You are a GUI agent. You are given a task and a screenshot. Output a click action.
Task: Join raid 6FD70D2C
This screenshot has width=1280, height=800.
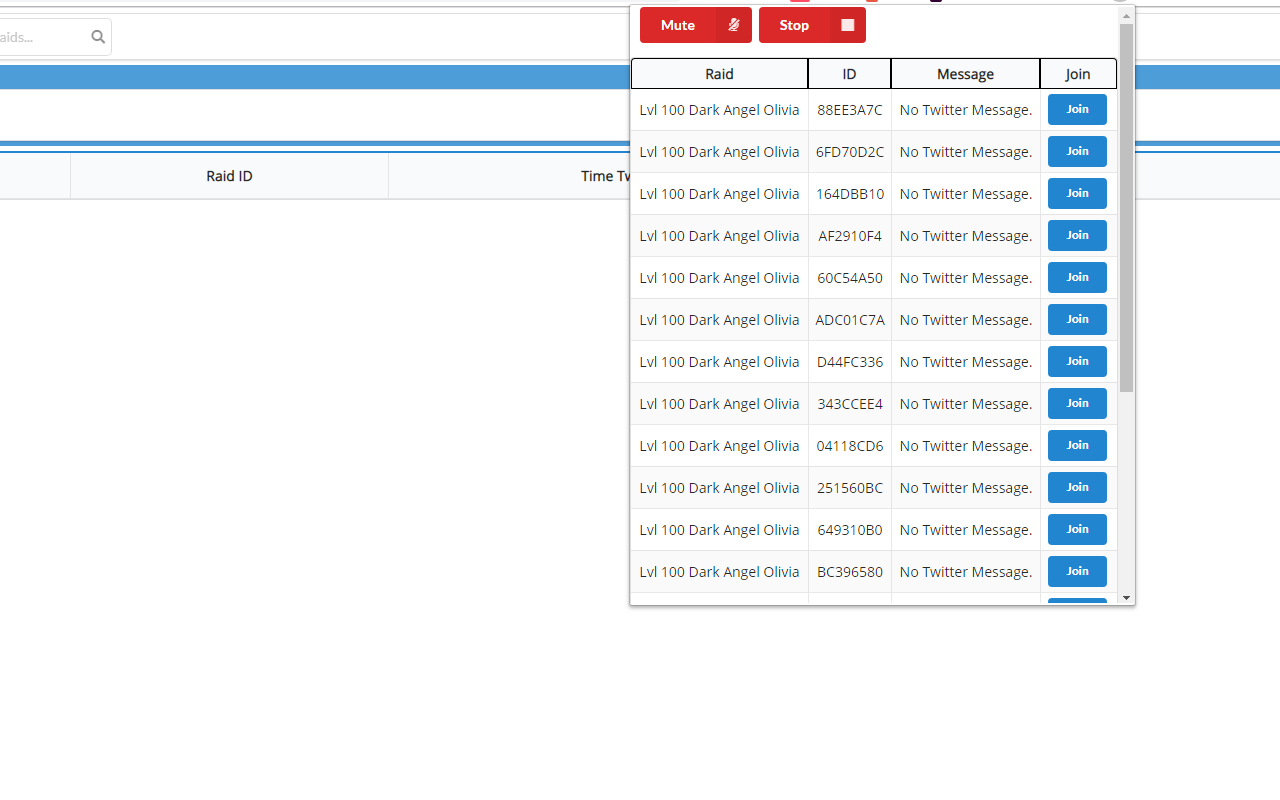coord(1077,151)
